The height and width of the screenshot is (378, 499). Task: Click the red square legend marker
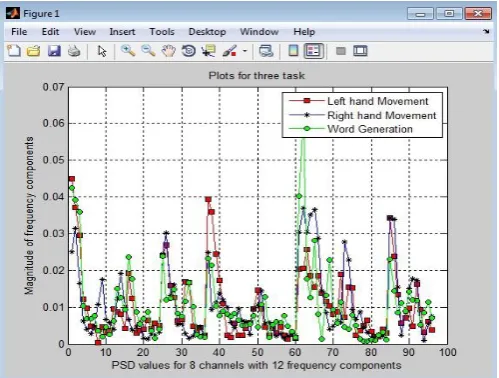coord(307,101)
